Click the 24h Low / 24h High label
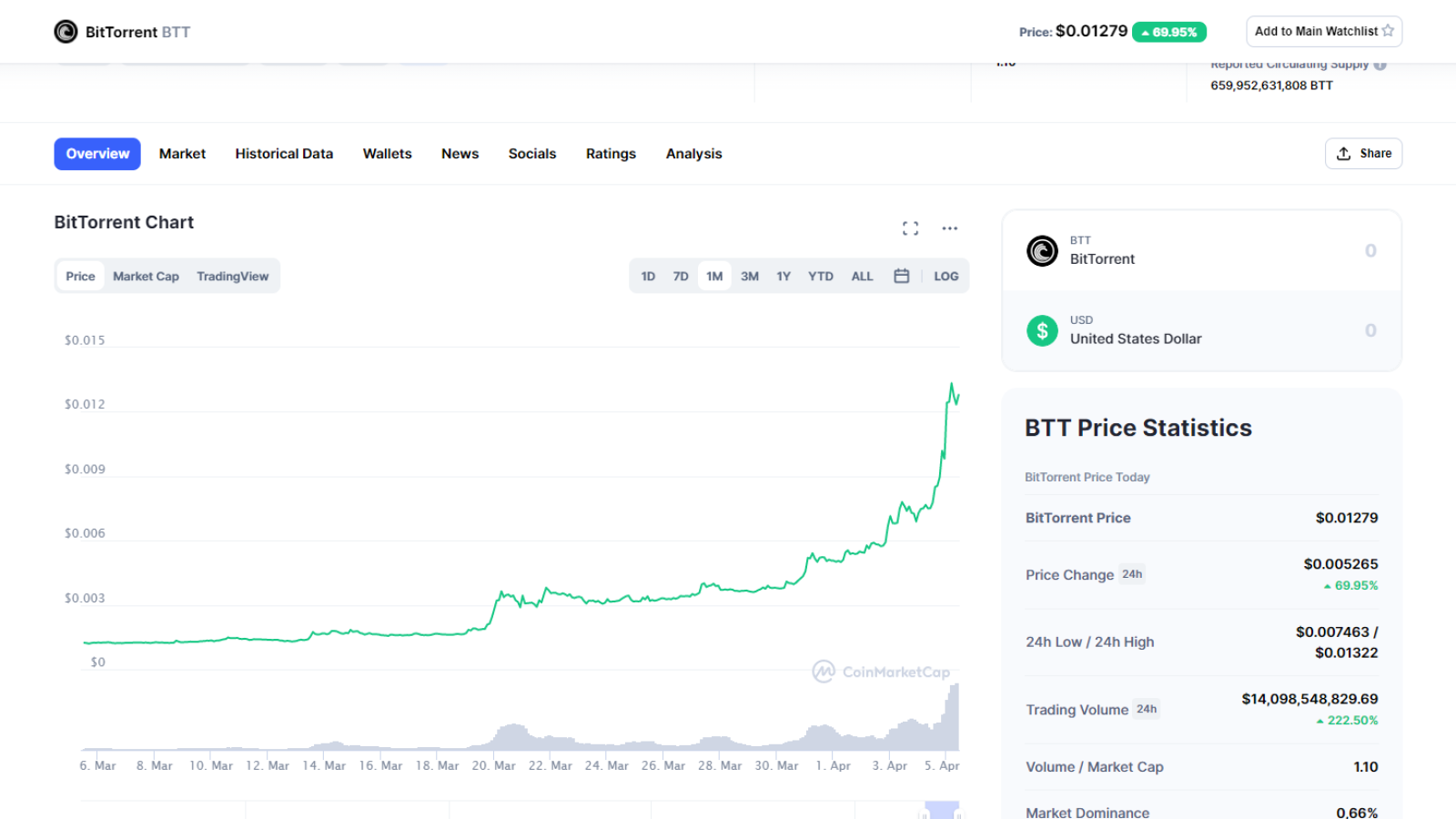This screenshot has width=1456, height=819. [1090, 642]
